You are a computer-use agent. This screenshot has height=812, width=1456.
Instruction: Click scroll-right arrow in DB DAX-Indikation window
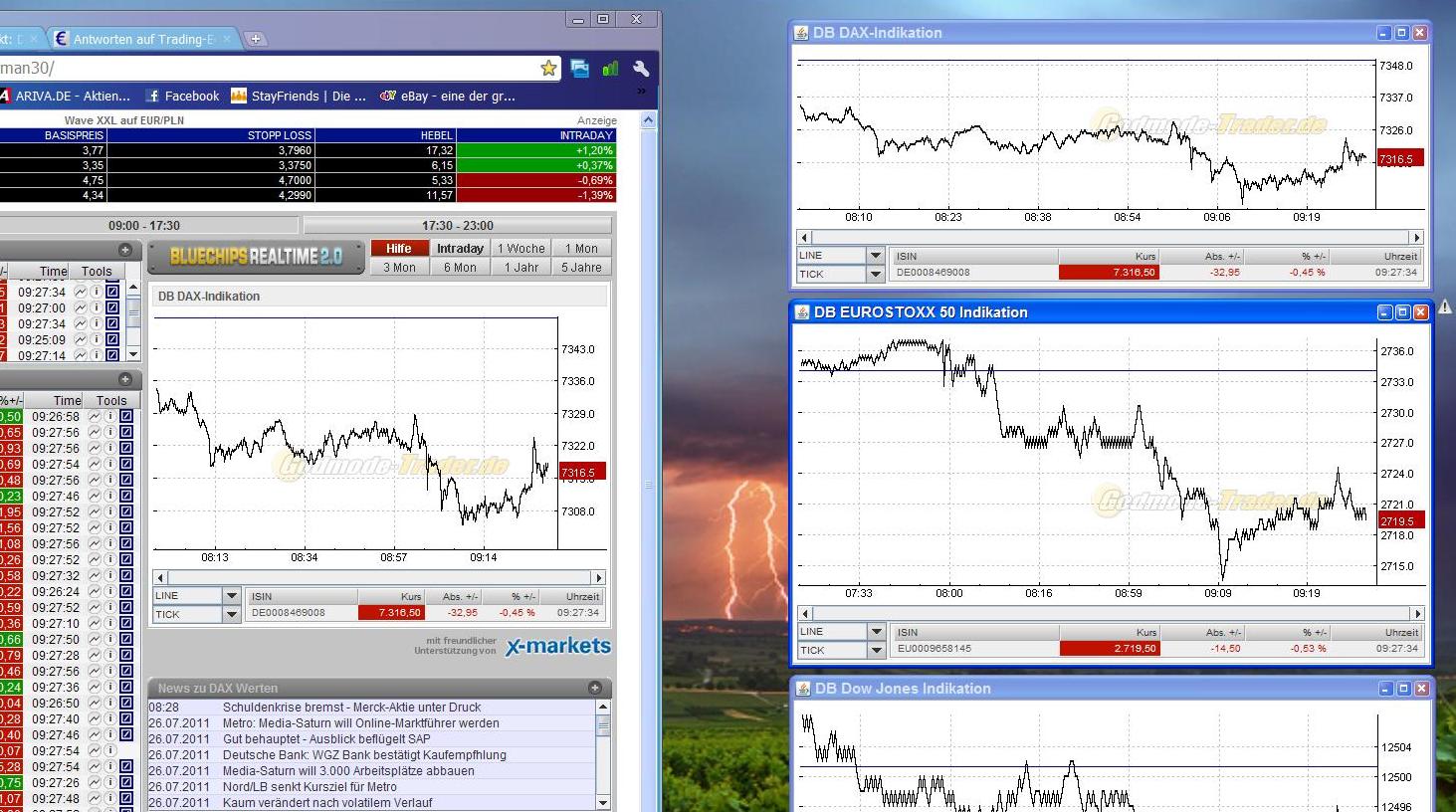[1416, 238]
